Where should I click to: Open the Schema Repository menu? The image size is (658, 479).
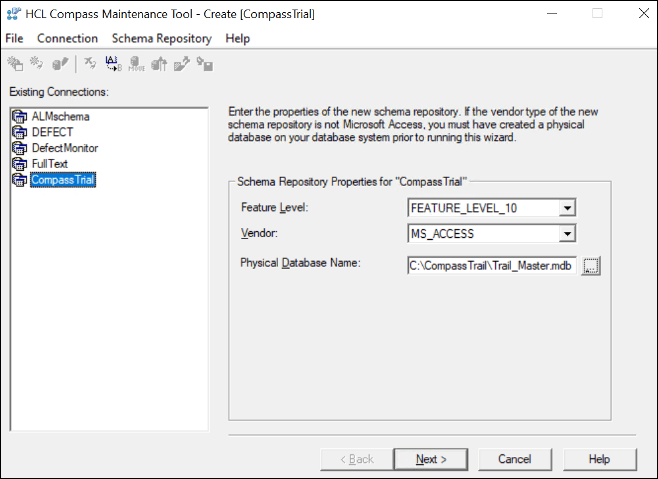tap(162, 38)
